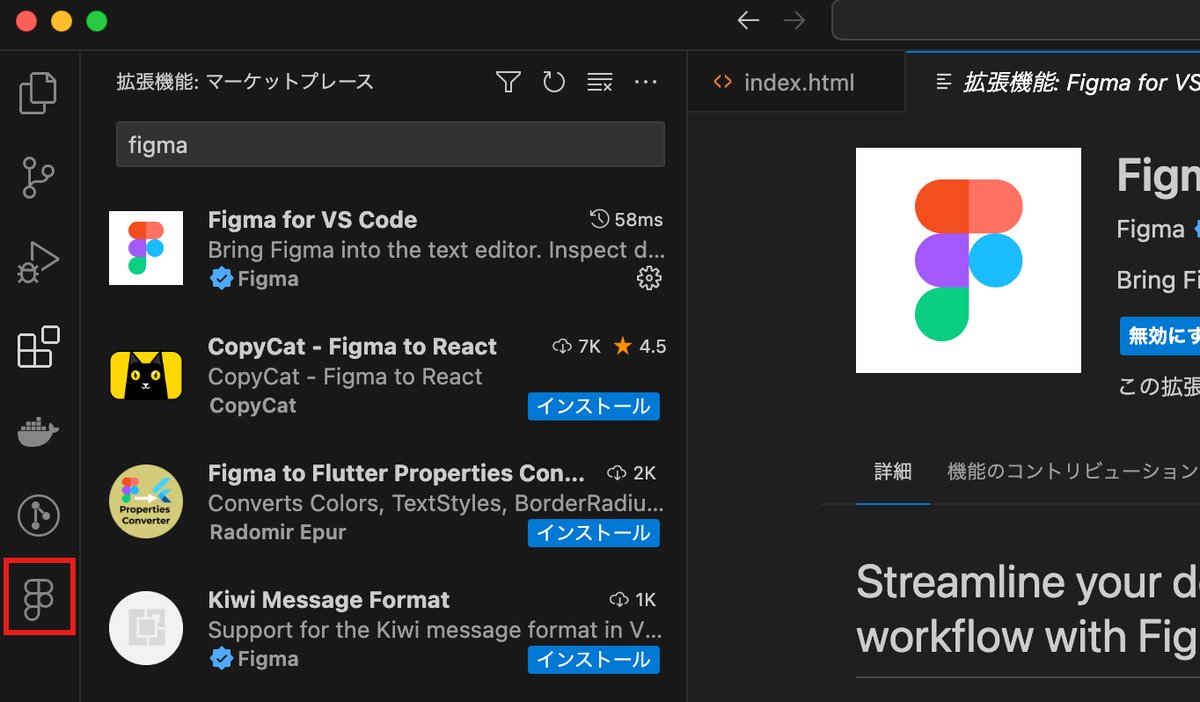Refresh the extensions marketplace list
The image size is (1200, 702).
point(554,82)
